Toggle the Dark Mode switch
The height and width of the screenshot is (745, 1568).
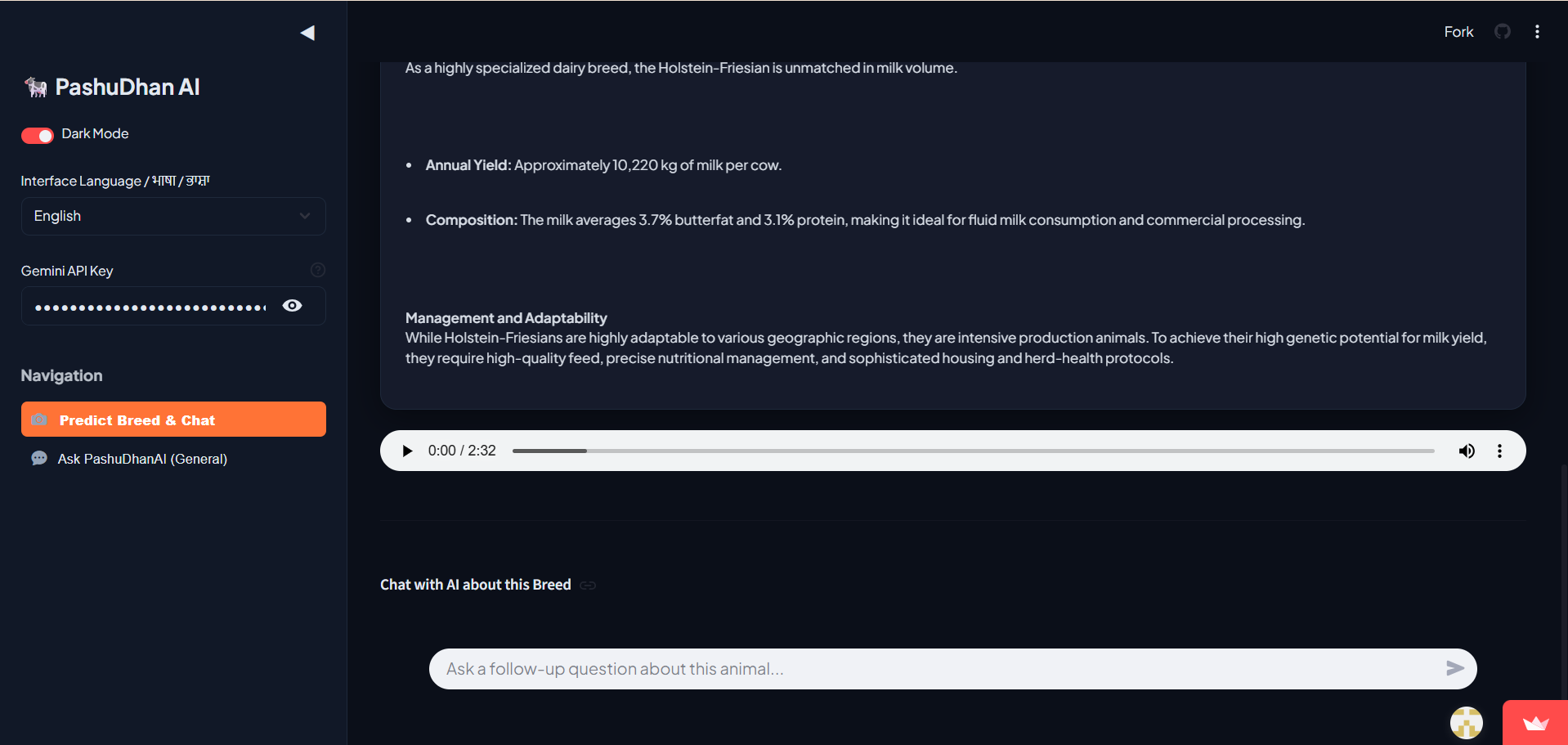click(x=37, y=135)
